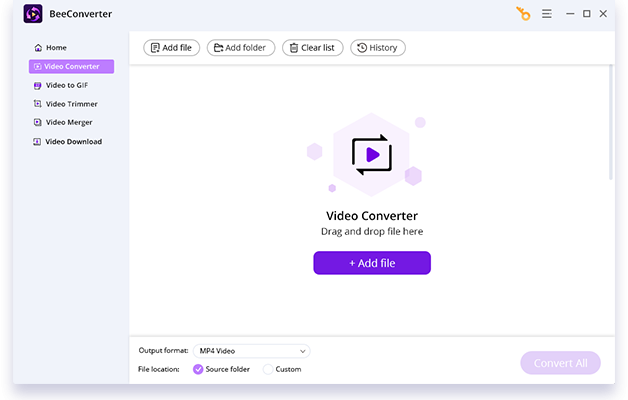Click the Add file toolbar button

tap(171, 48)
